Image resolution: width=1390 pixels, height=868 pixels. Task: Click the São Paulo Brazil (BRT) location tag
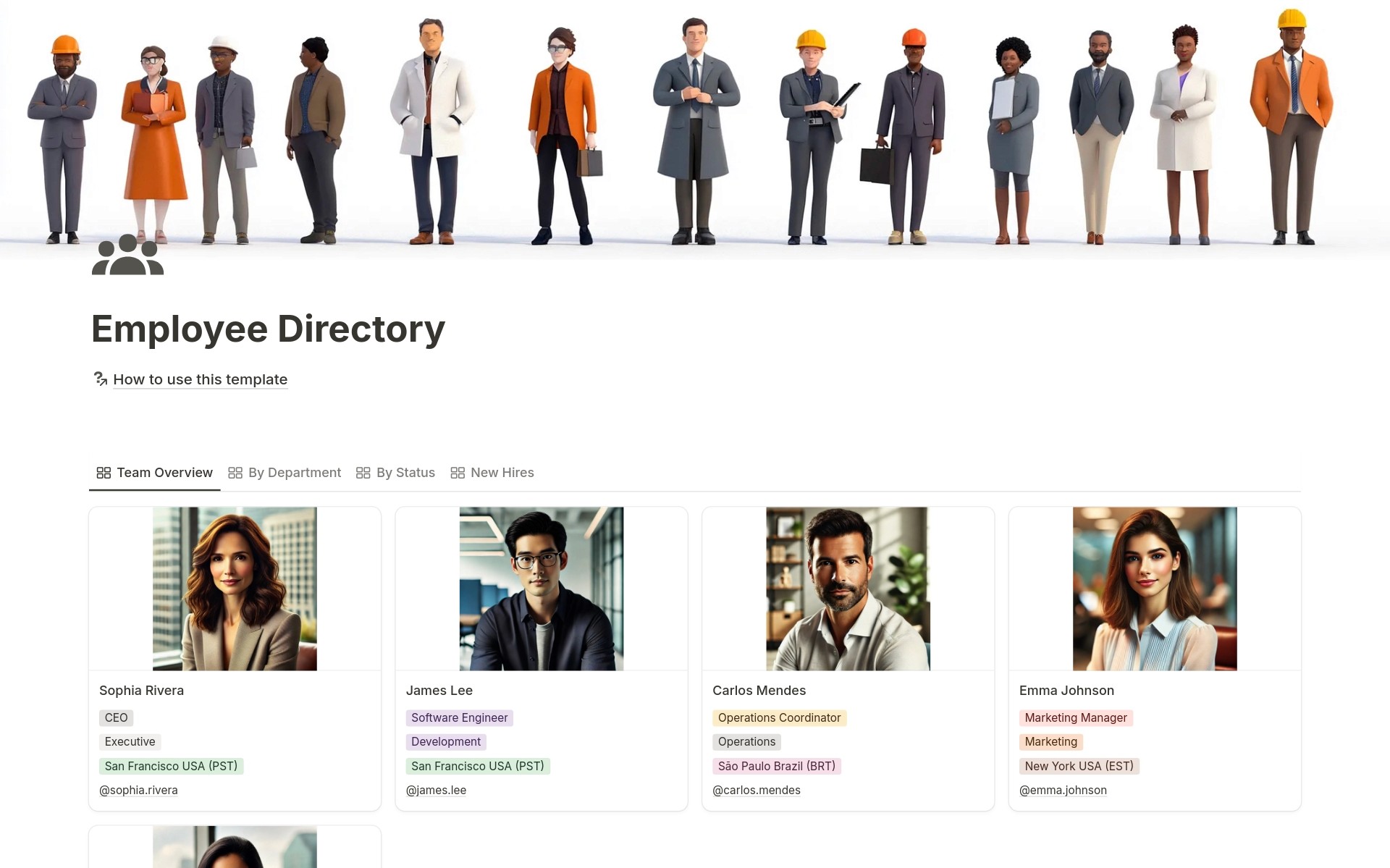(x=777, y=766)
